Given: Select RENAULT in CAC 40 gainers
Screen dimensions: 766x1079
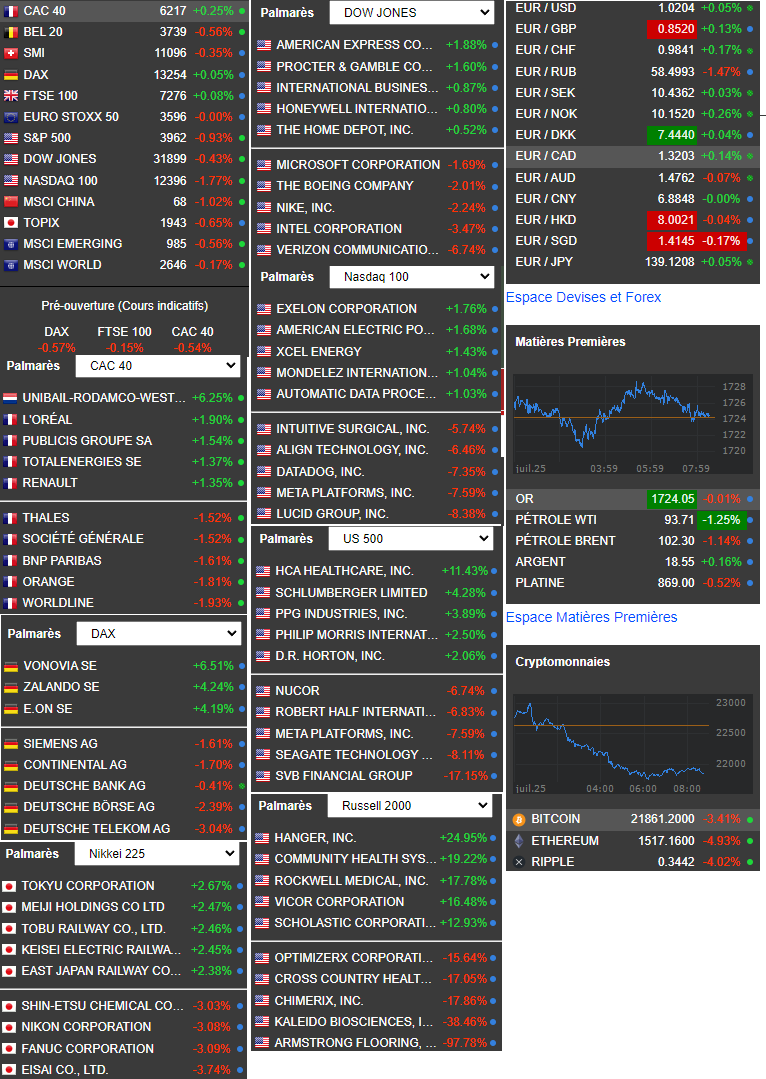Looking at the screenshot, I should point(124,483).
